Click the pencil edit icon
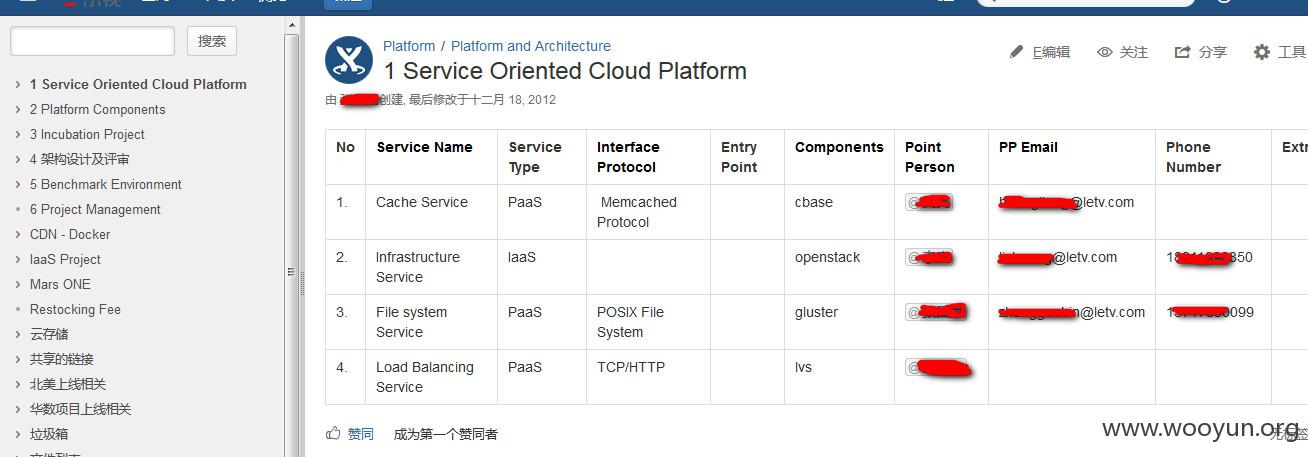Image resolution: width=1308 pixels, height=457 pixels. coord(1017,52)
